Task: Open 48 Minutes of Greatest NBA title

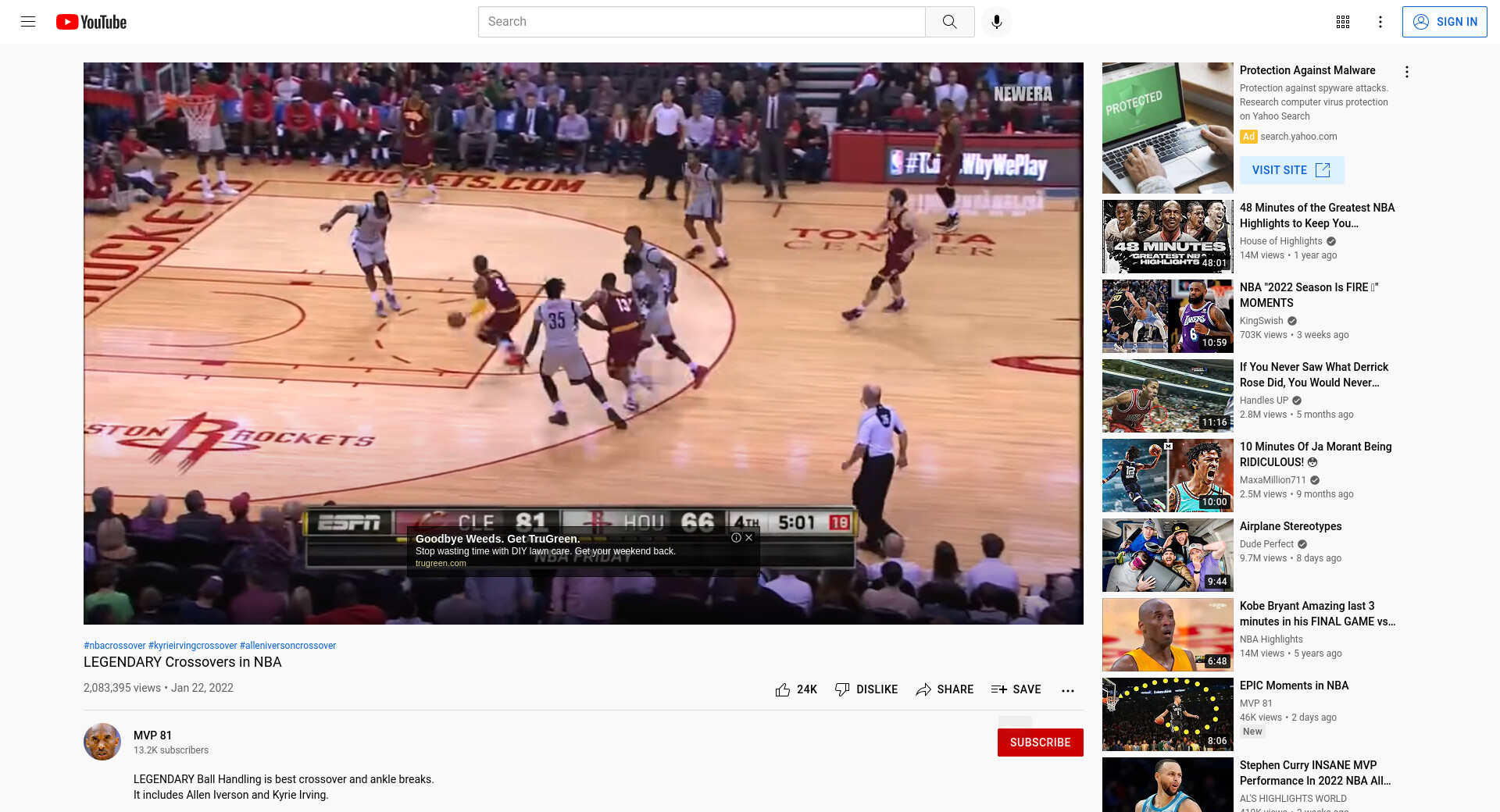Action: coord(1316,215)
